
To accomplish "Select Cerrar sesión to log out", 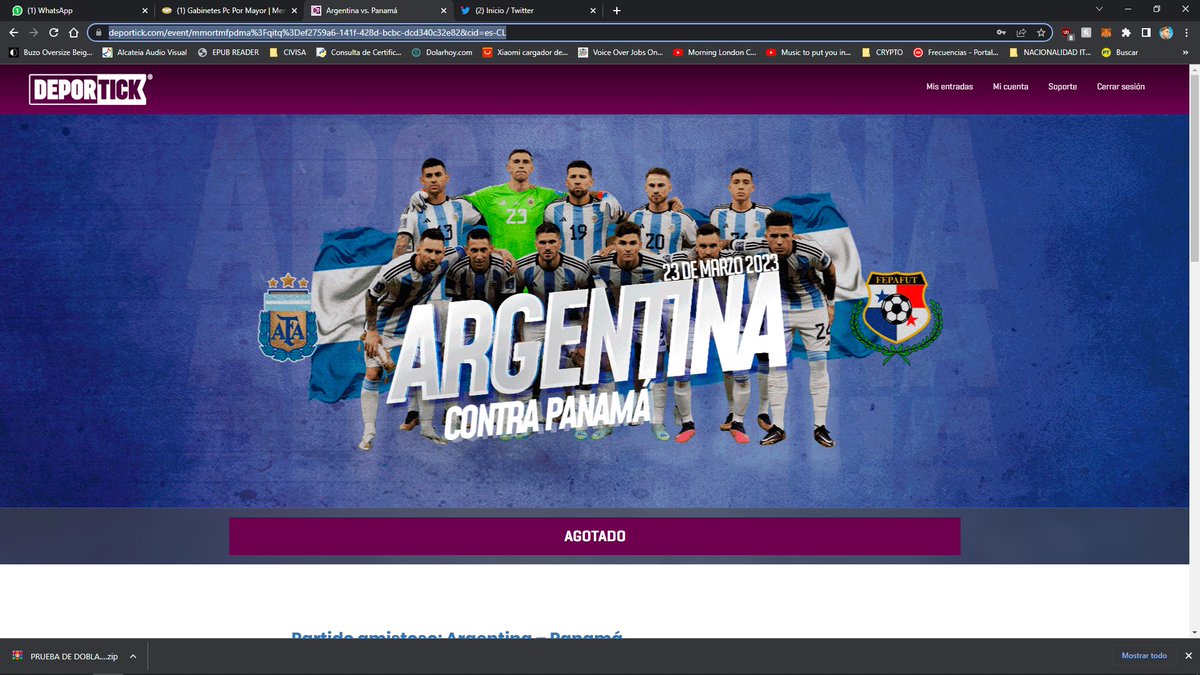I will pos(1120,87).
